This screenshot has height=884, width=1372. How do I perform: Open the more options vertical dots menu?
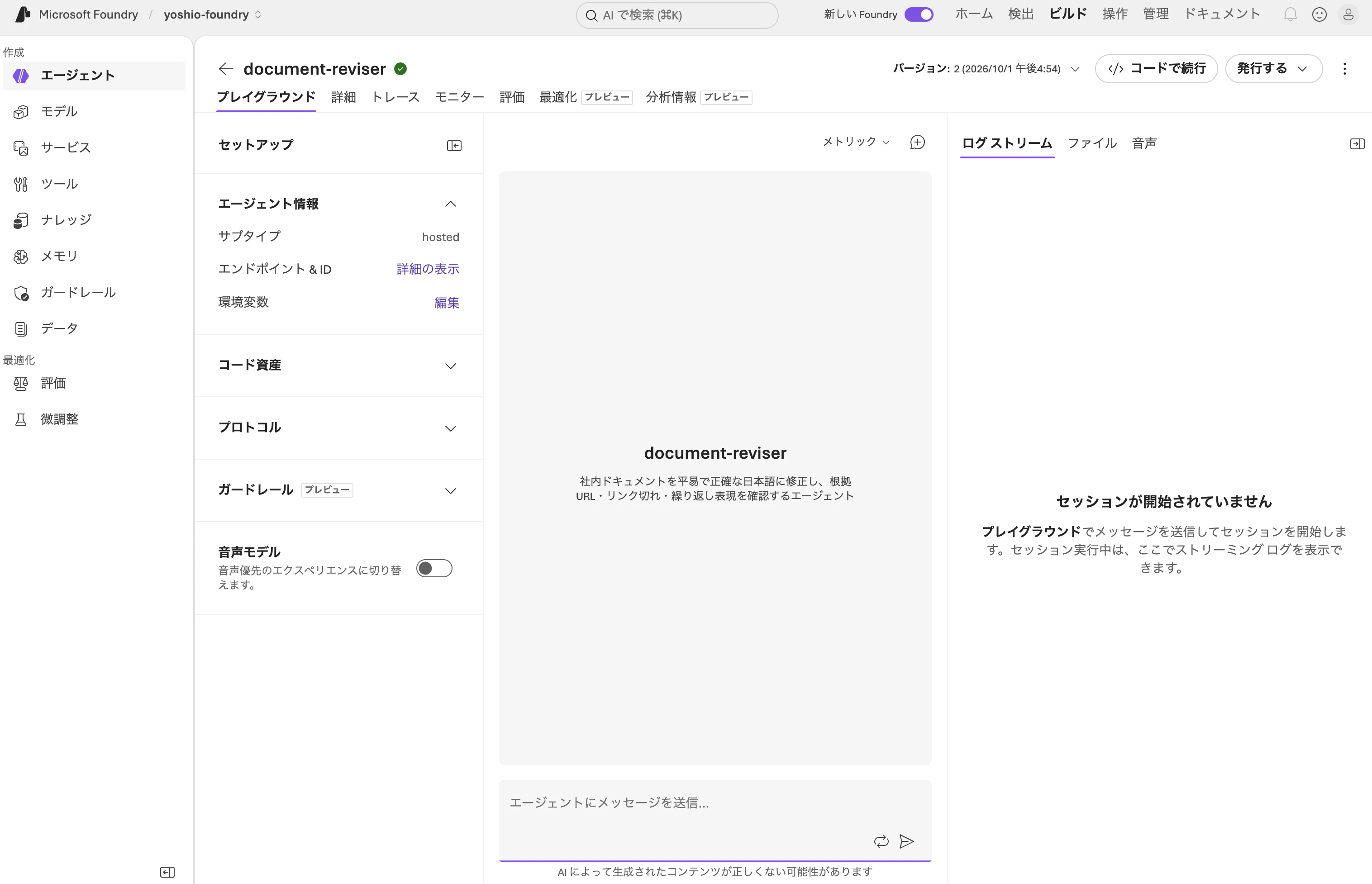[1344, 69]
